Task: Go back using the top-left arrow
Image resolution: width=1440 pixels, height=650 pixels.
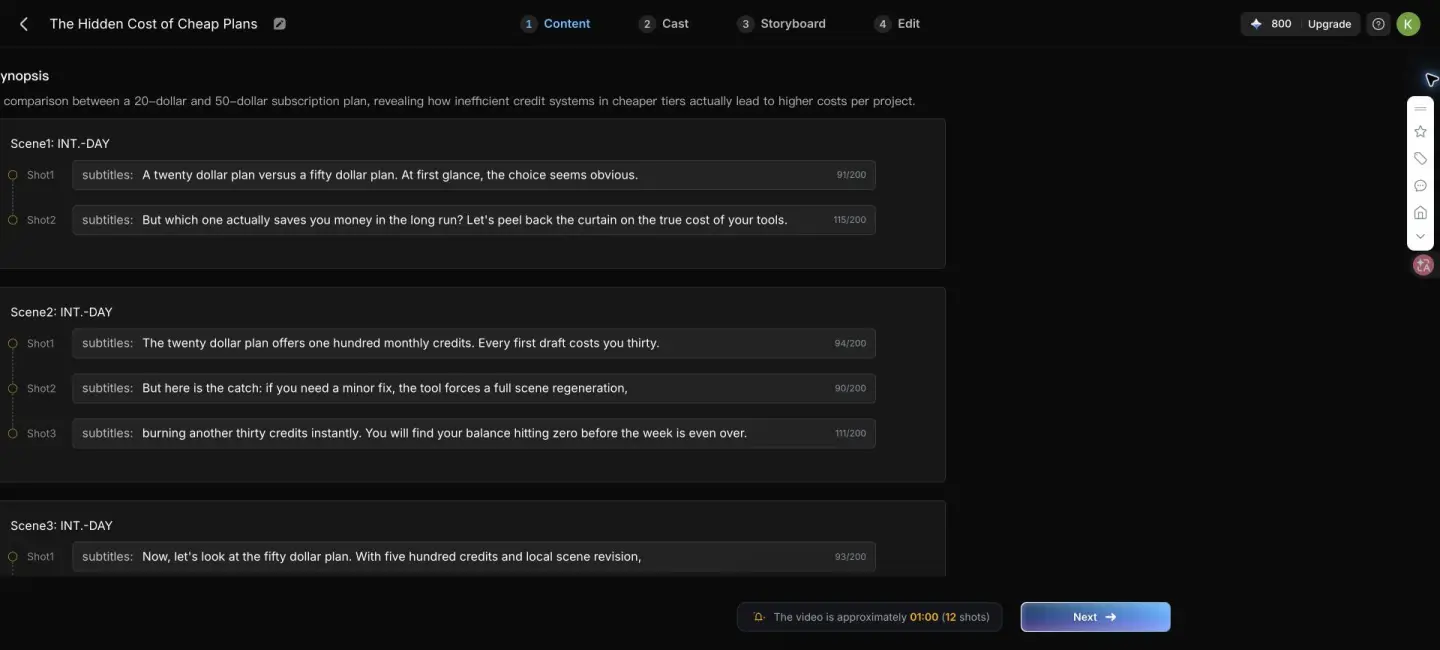Action: (x=24, y=24)
